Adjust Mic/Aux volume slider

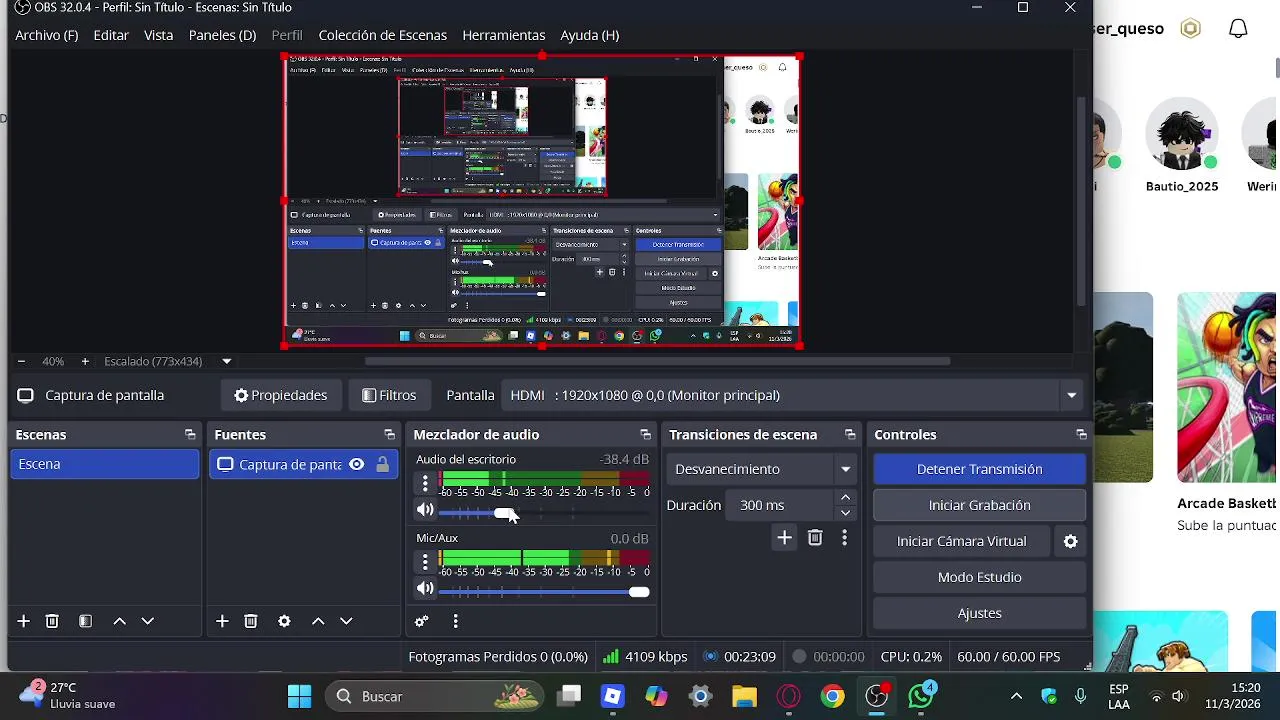click(544, 592)
